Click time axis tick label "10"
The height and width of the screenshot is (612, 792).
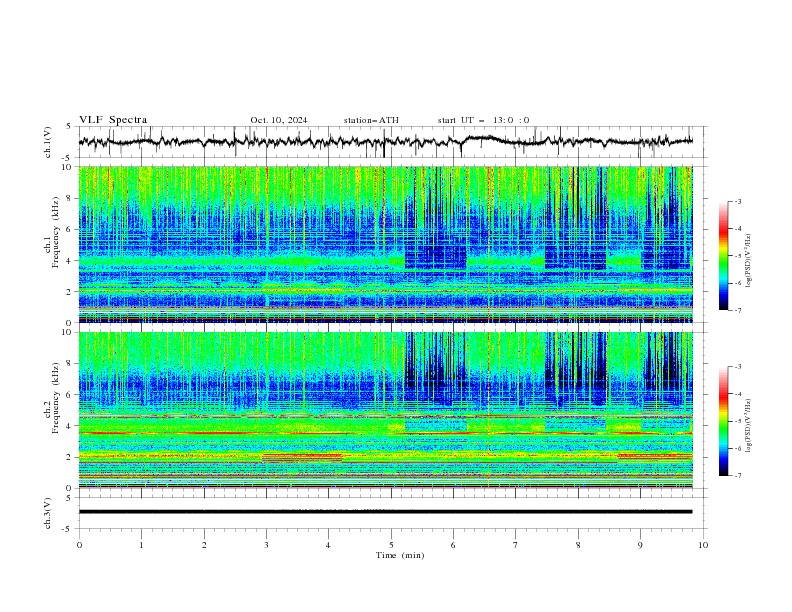(x=703, y=545)
